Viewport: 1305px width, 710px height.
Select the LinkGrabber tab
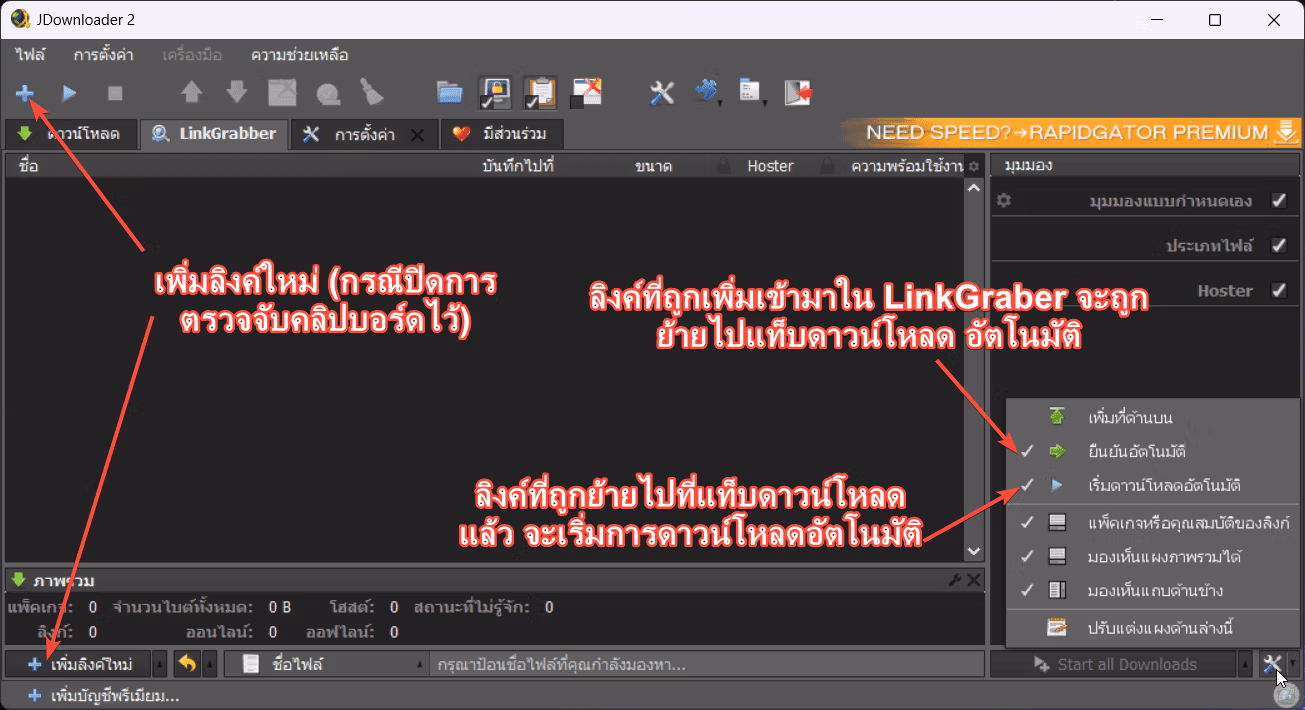point(215,134)
